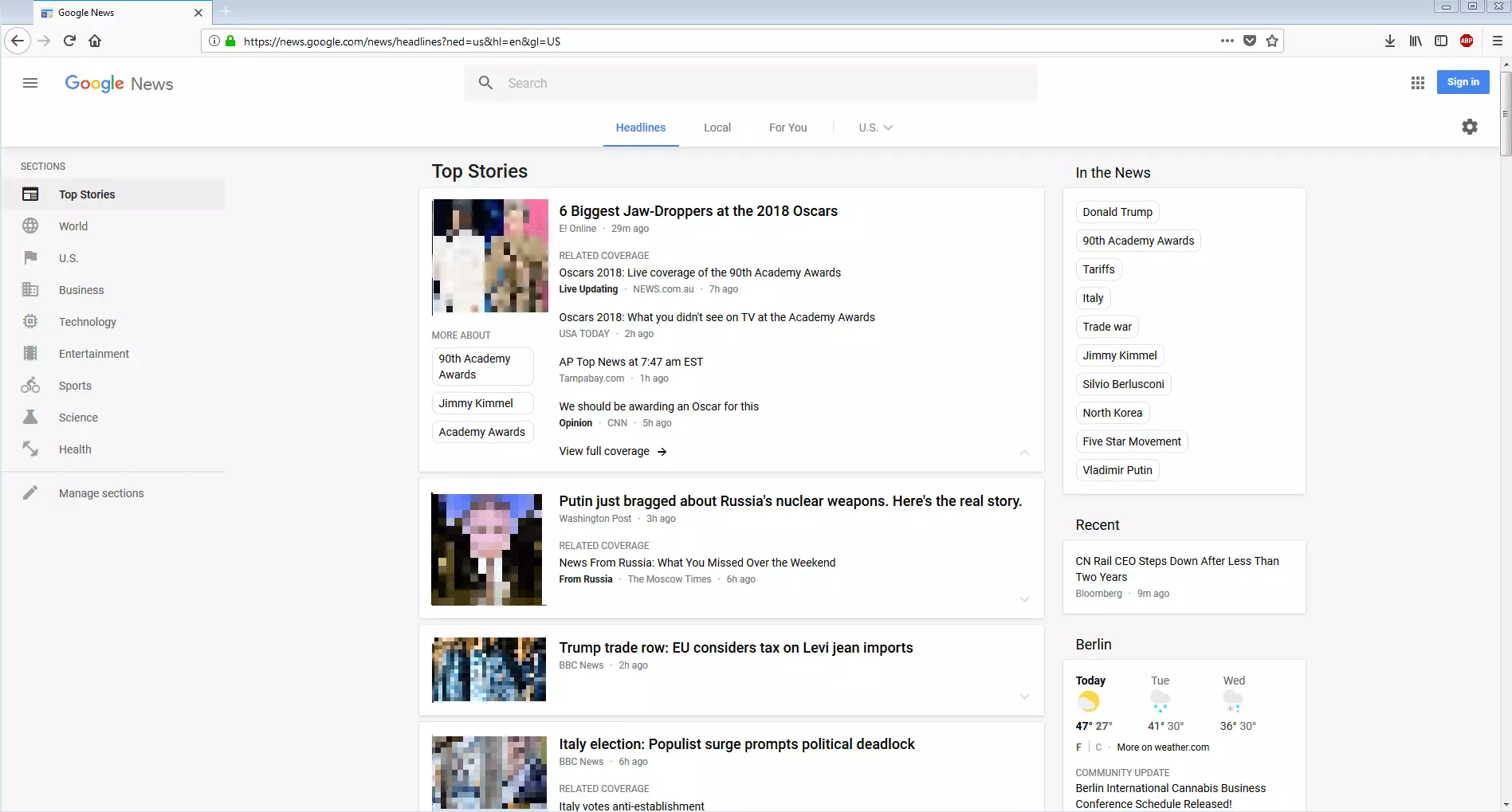Viewport: 1512px width, 812px height.
Task: Click the Sports bicycle icon
Action: (30, 386)
